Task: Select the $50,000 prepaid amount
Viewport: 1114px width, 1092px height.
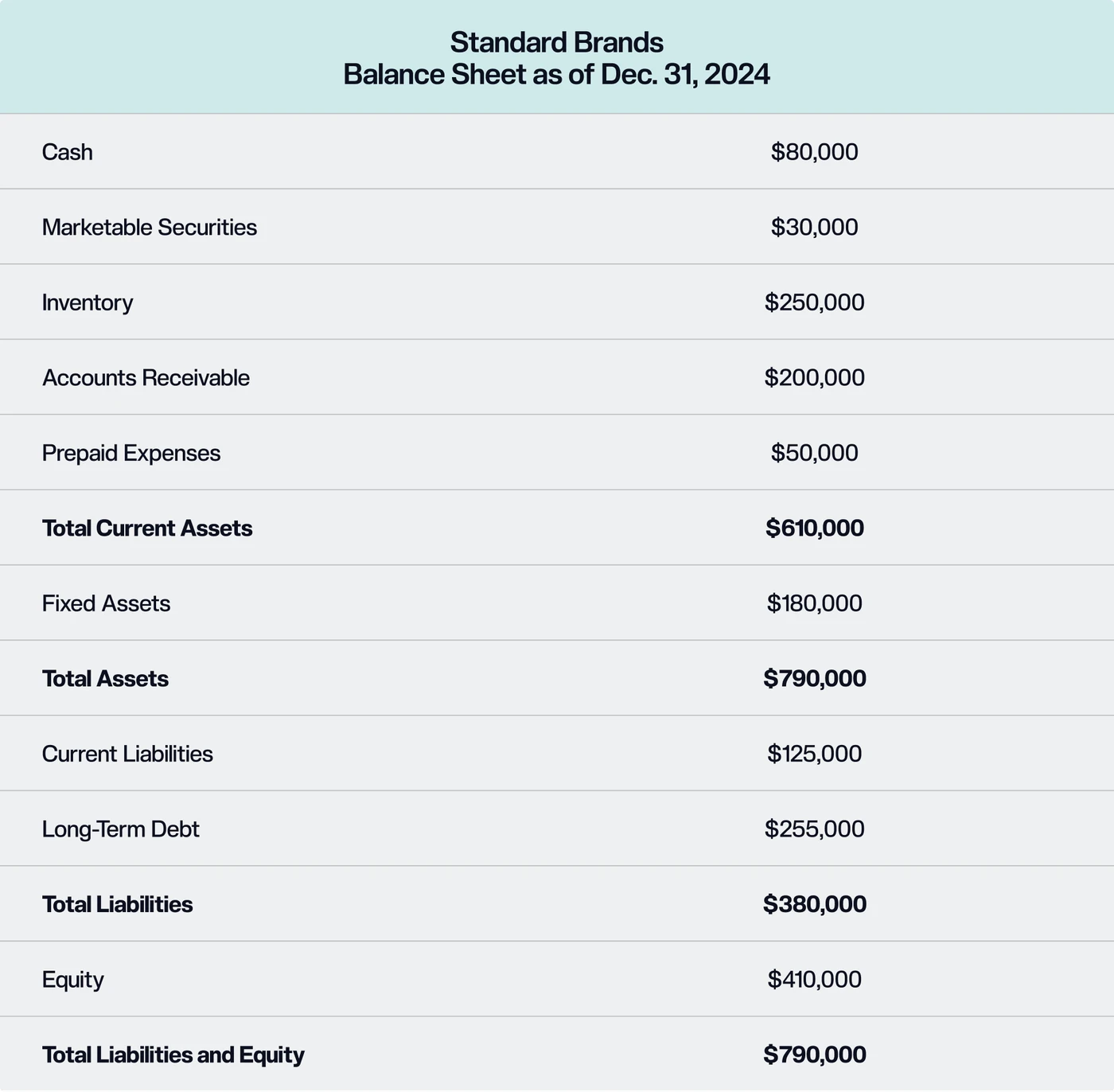Action: [814, 453]
